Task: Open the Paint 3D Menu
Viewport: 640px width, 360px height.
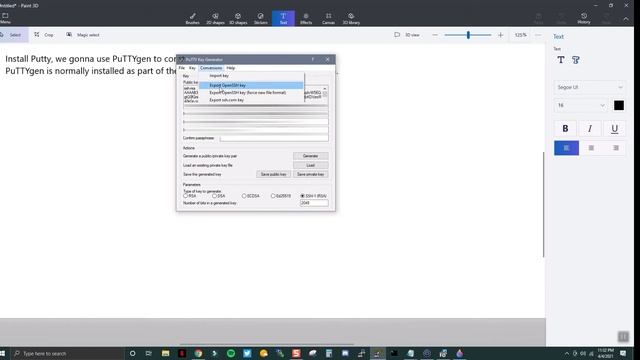Action: (5, 18)
